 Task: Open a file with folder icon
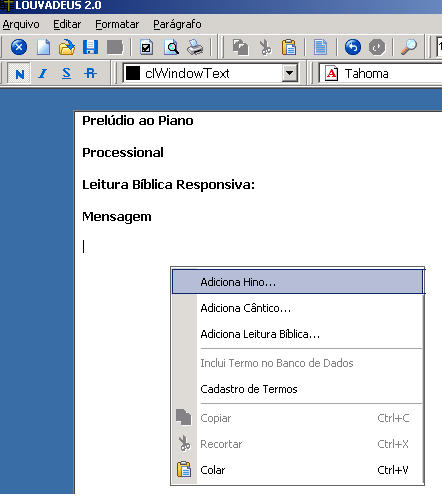tap(67, 47)
